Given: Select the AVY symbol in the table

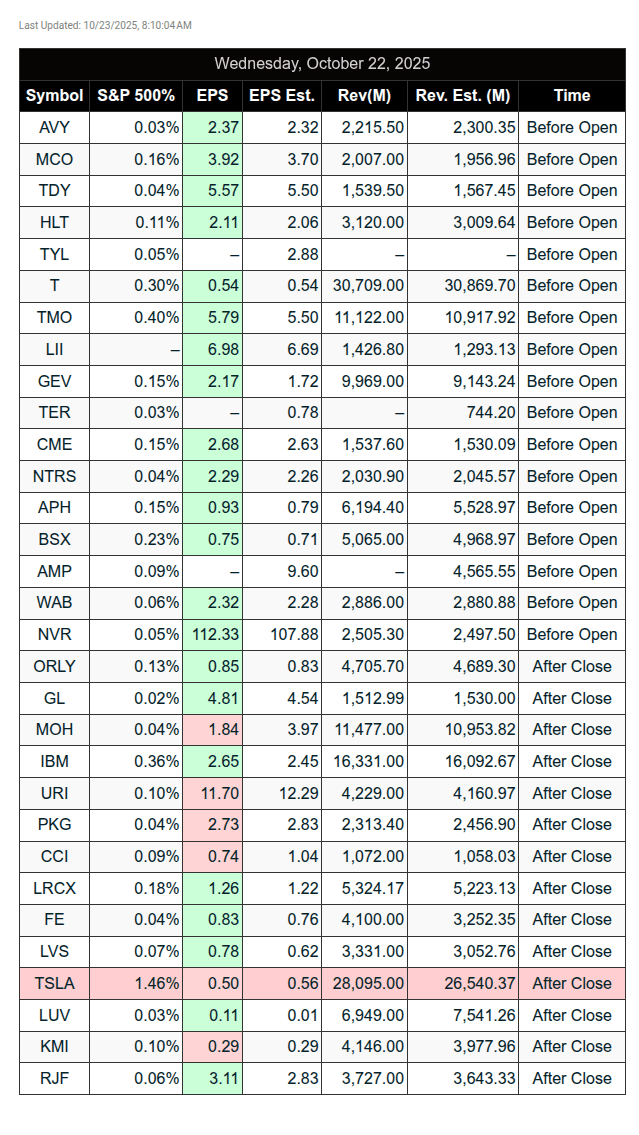Looking at the screenshot, I should 55,127.
